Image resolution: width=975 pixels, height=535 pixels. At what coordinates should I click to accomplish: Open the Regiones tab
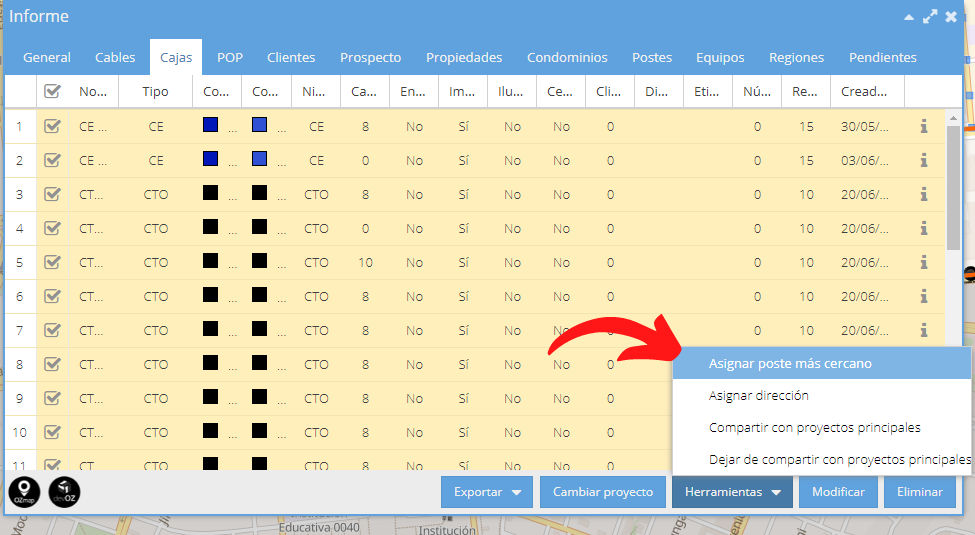point(796,57)
